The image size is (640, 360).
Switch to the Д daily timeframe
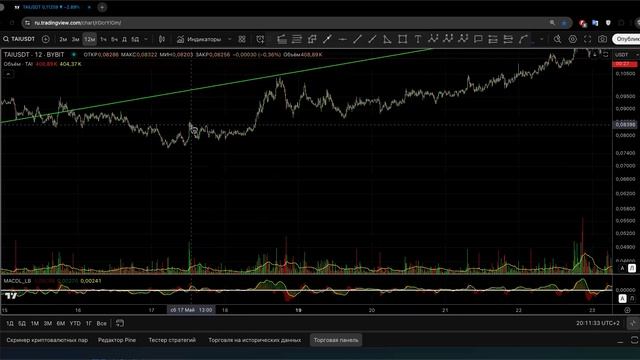124,39
